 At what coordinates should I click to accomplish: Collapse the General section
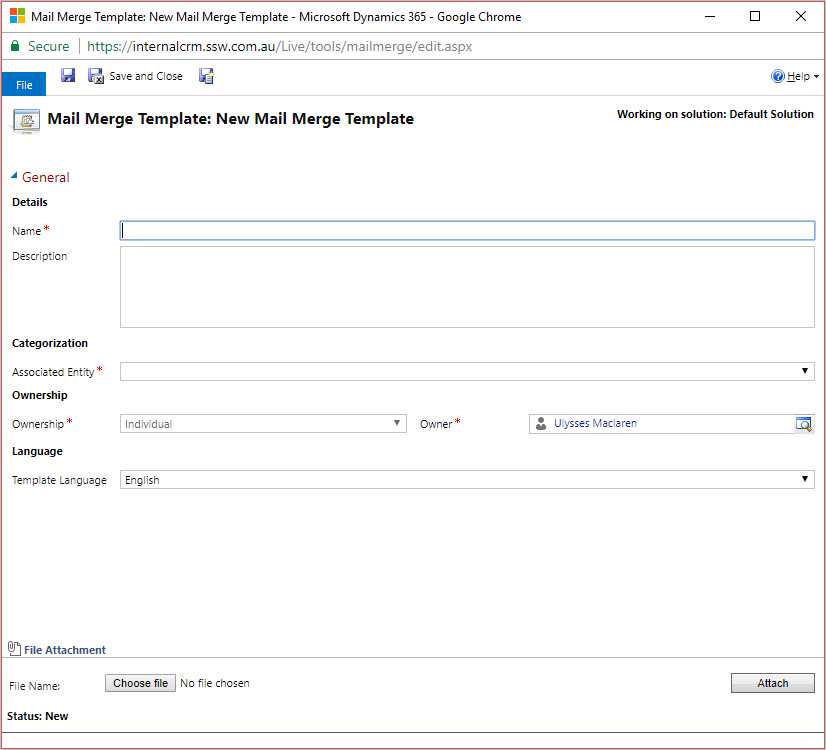[x=15, y=177]
